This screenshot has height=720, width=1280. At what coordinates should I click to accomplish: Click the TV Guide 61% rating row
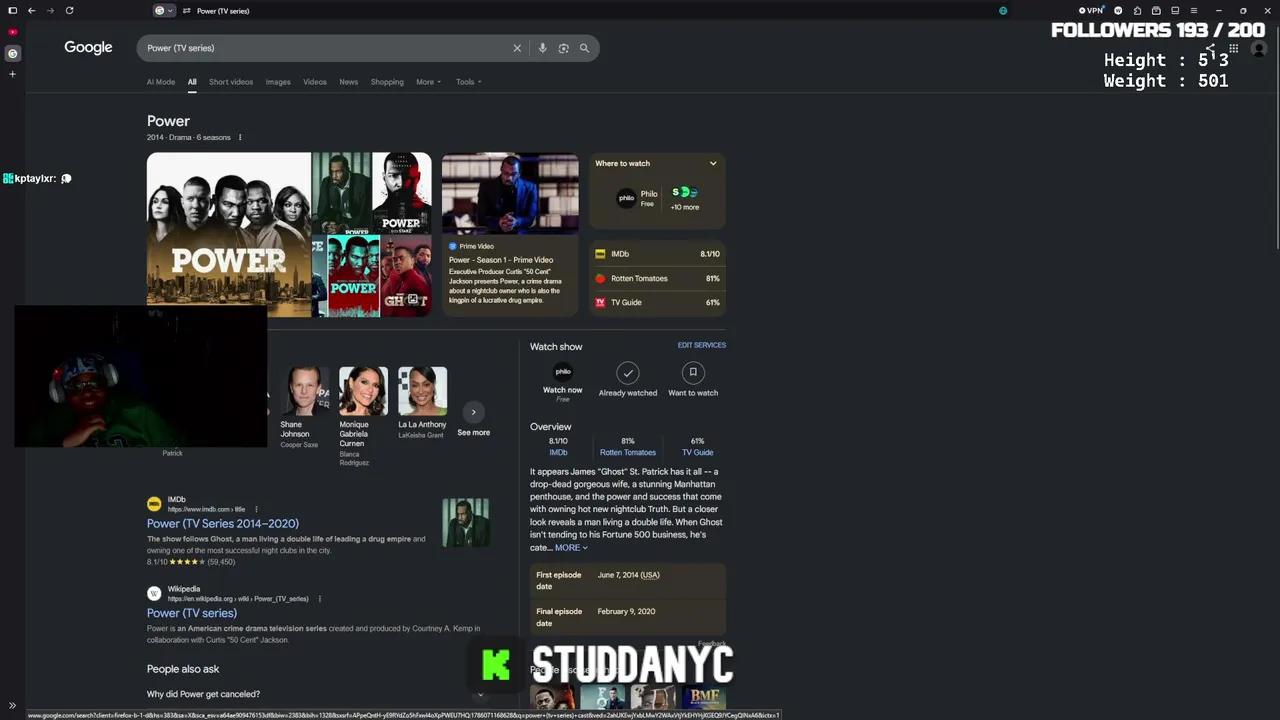[657, 302]
